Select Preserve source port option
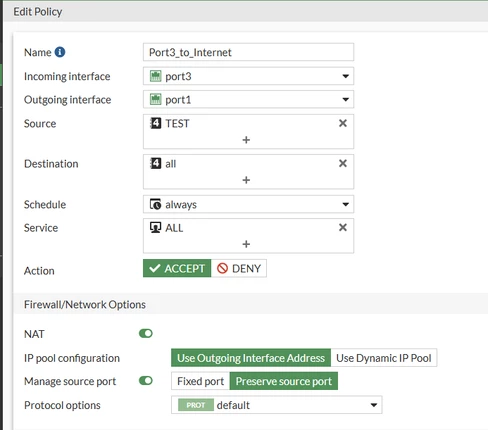The height and width of the screenshot is (430, 488). [284, 381]
